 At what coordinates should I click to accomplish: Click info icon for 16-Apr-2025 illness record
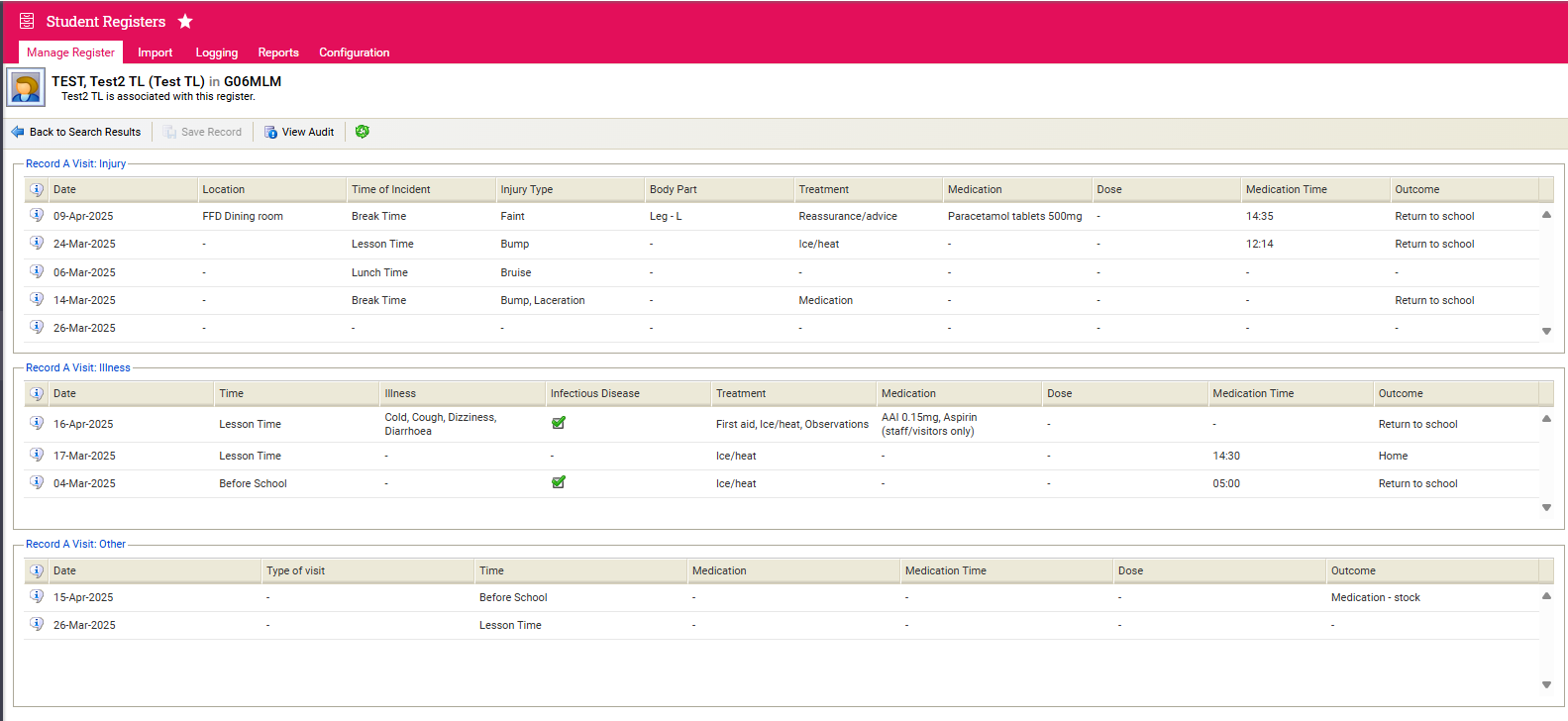pos(37,423)
